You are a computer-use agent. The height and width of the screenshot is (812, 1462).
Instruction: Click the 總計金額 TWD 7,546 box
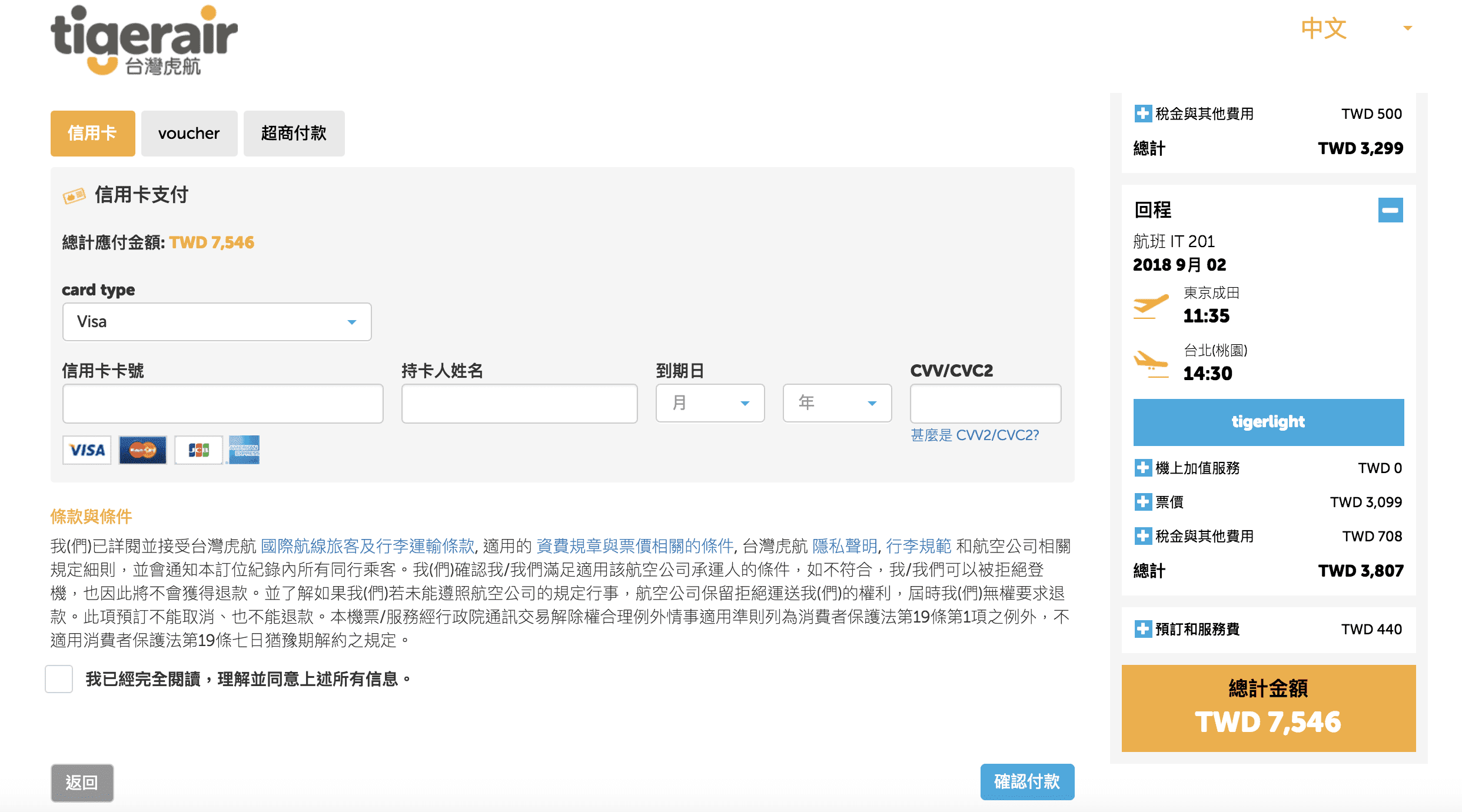(1268, 708)
